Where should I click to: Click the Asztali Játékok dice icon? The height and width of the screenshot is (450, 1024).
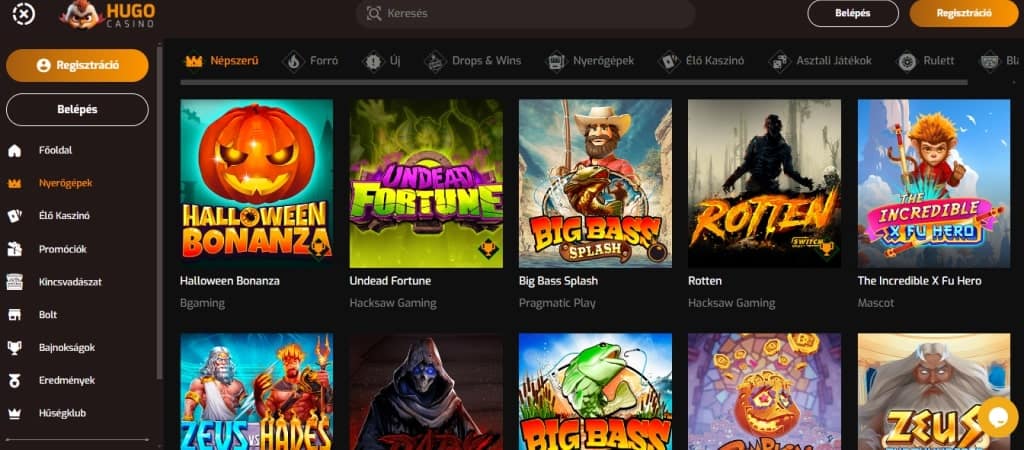780,61
